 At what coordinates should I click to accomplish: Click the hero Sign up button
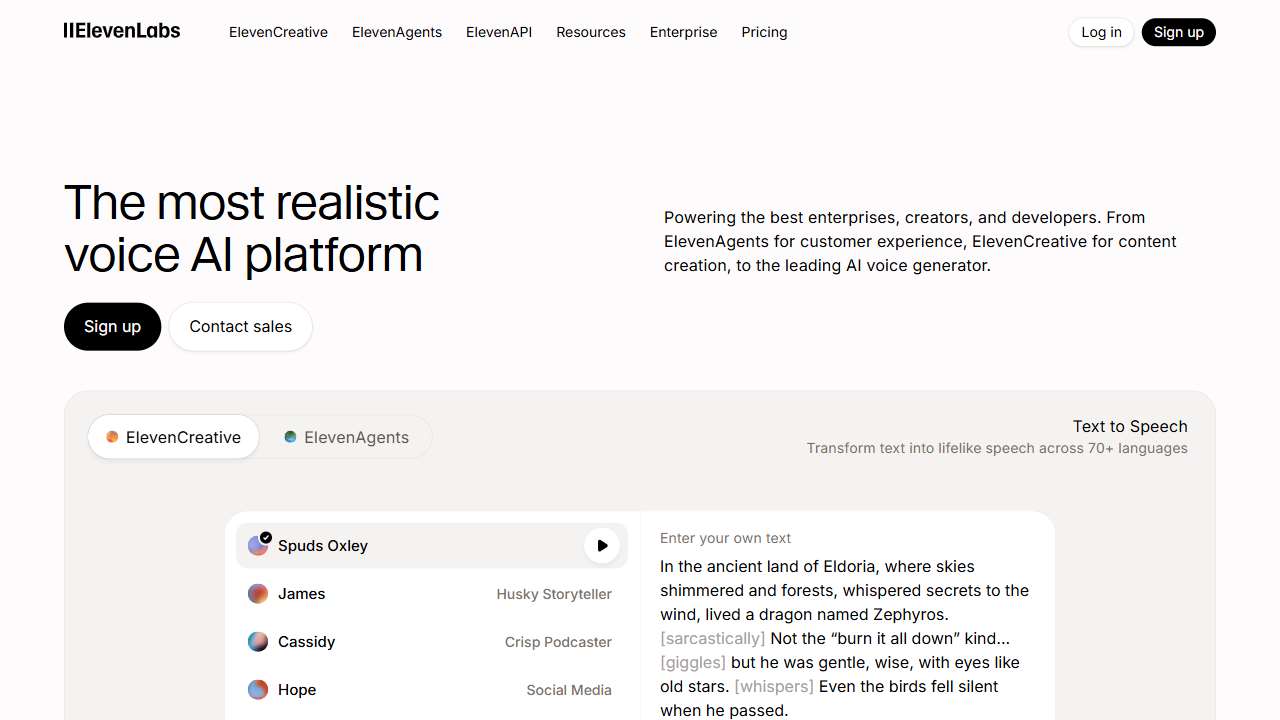pyautogui.click(x=112, y=327)
